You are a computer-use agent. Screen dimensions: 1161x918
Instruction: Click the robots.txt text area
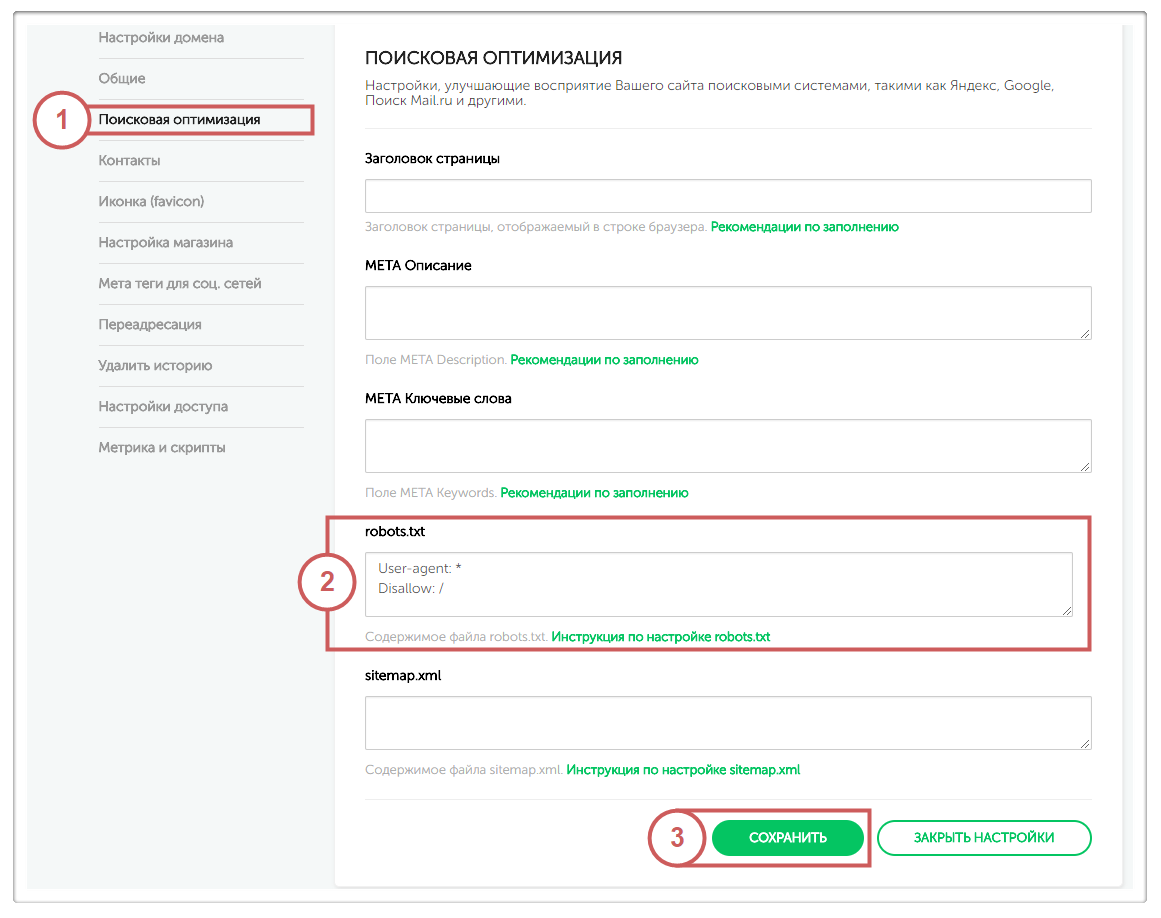pos(718,584)
